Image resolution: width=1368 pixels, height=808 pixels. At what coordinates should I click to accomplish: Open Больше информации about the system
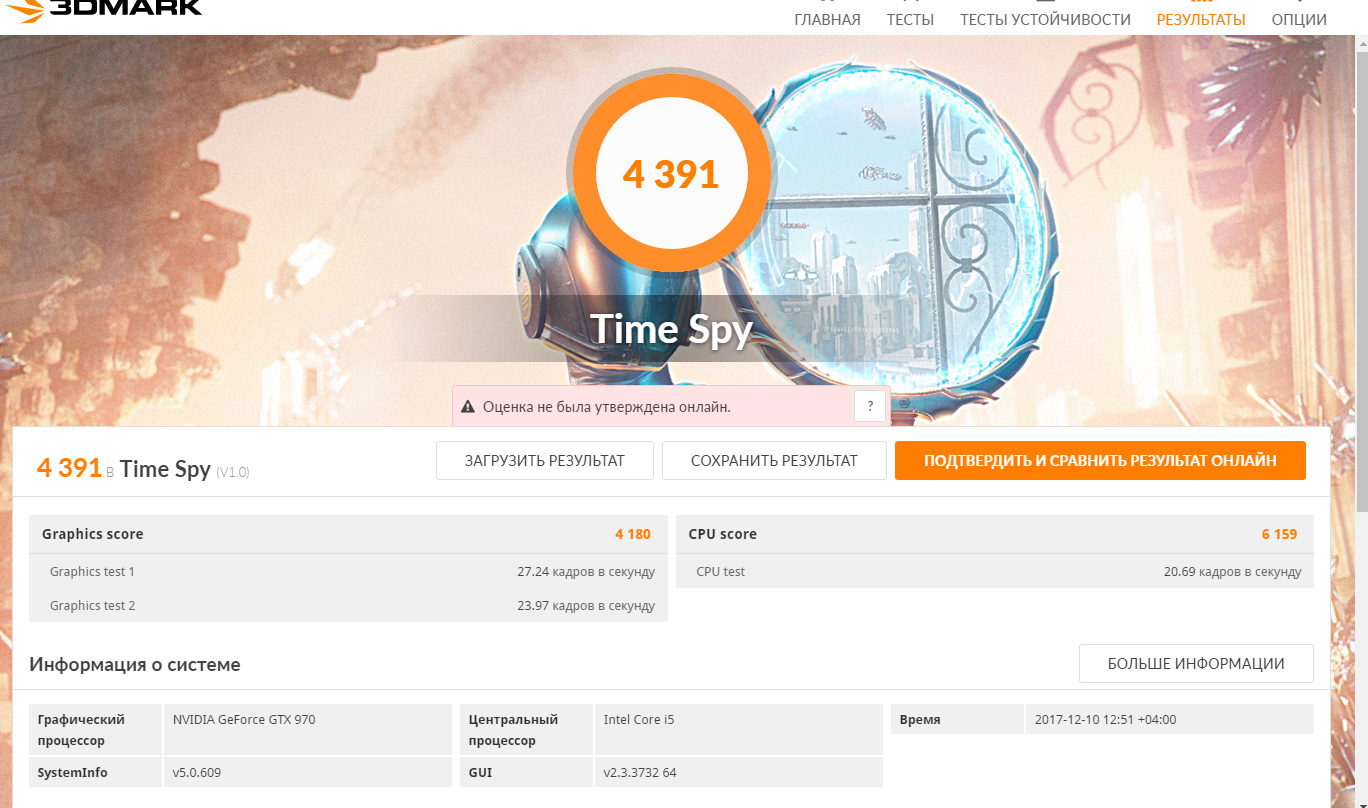click(1196, 664)
